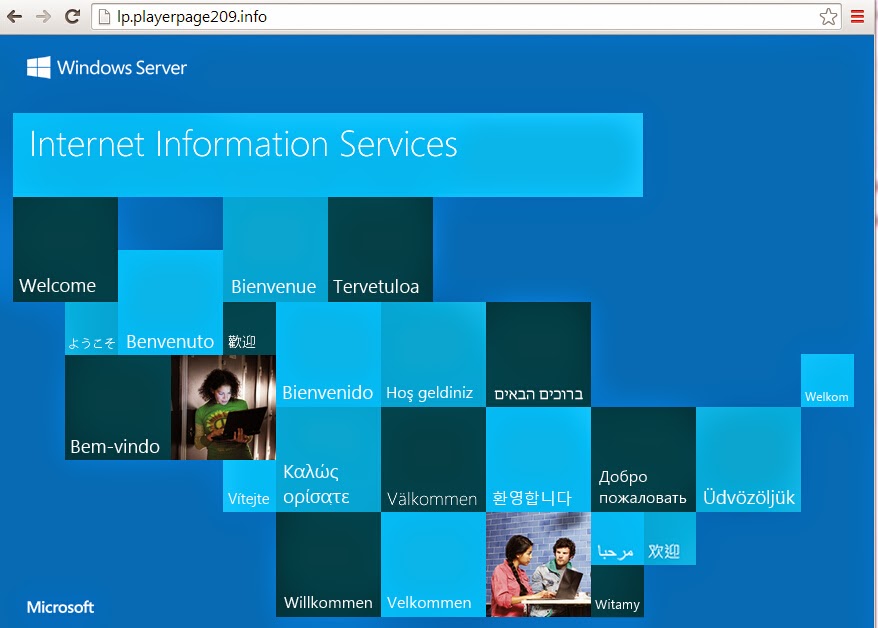Select the 환영합니다 tile
The width and height of the screenshot is (878, 628).
pyautogui.click(x=538, y=460)
